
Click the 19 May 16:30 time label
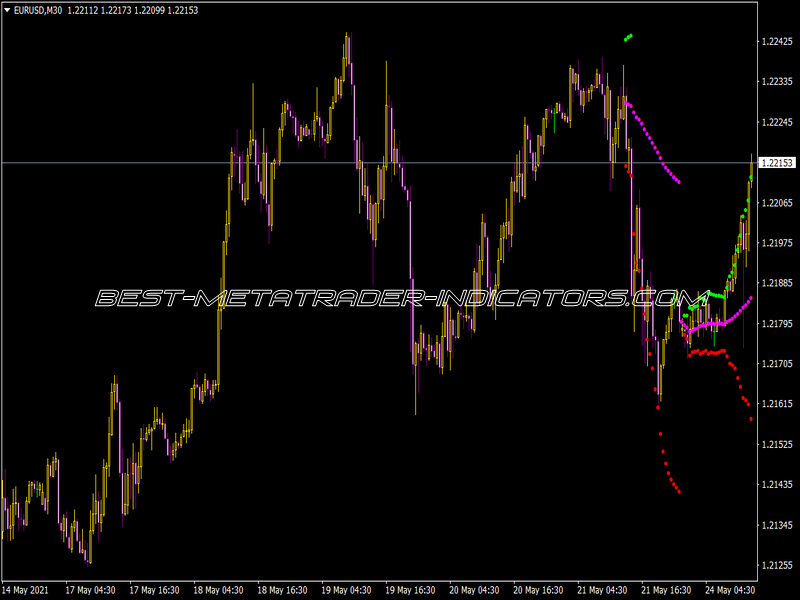point(410,590)
